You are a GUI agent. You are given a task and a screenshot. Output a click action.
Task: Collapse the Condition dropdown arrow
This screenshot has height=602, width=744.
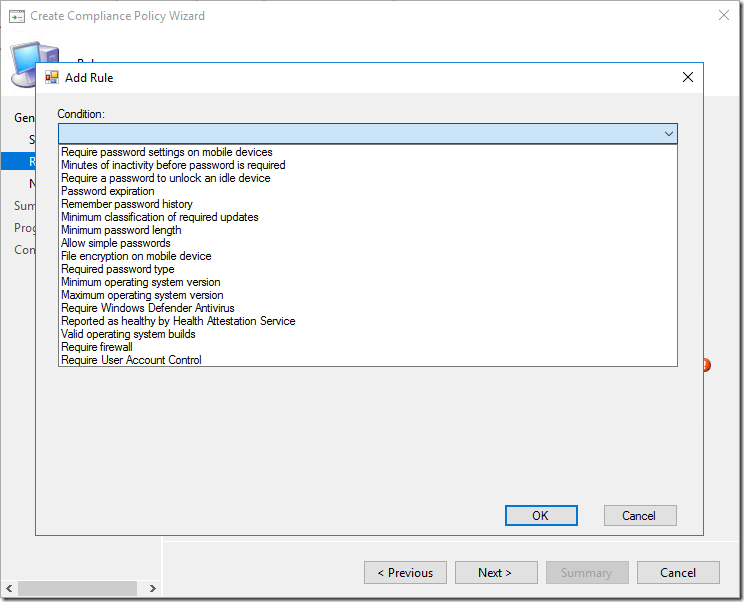pyautogui.click(x=668, y=134)
